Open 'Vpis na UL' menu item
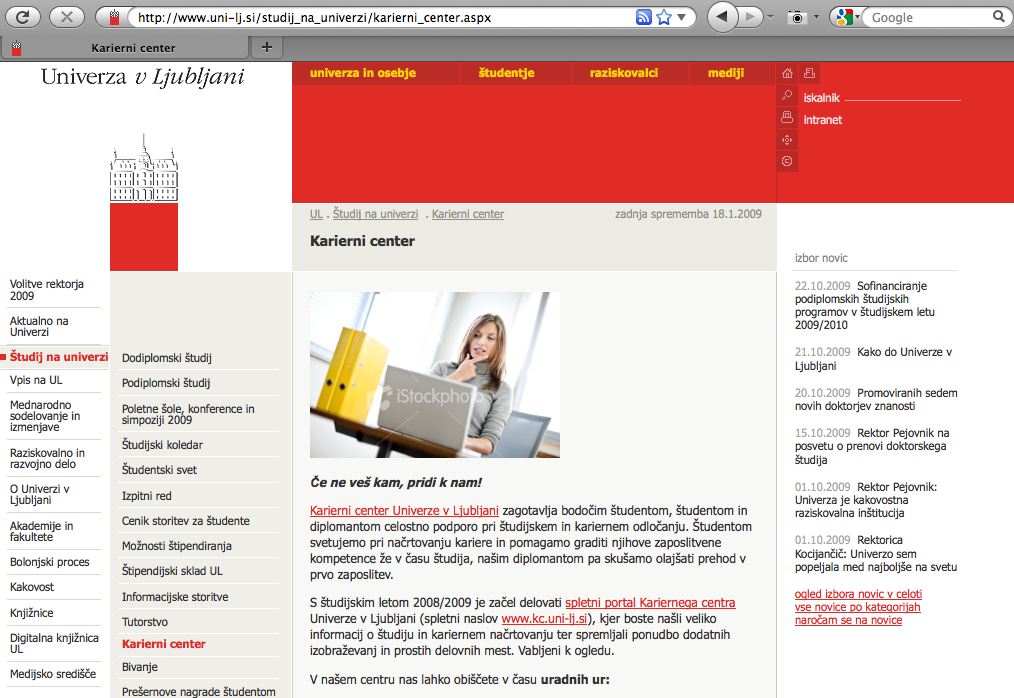 (36, 380)
